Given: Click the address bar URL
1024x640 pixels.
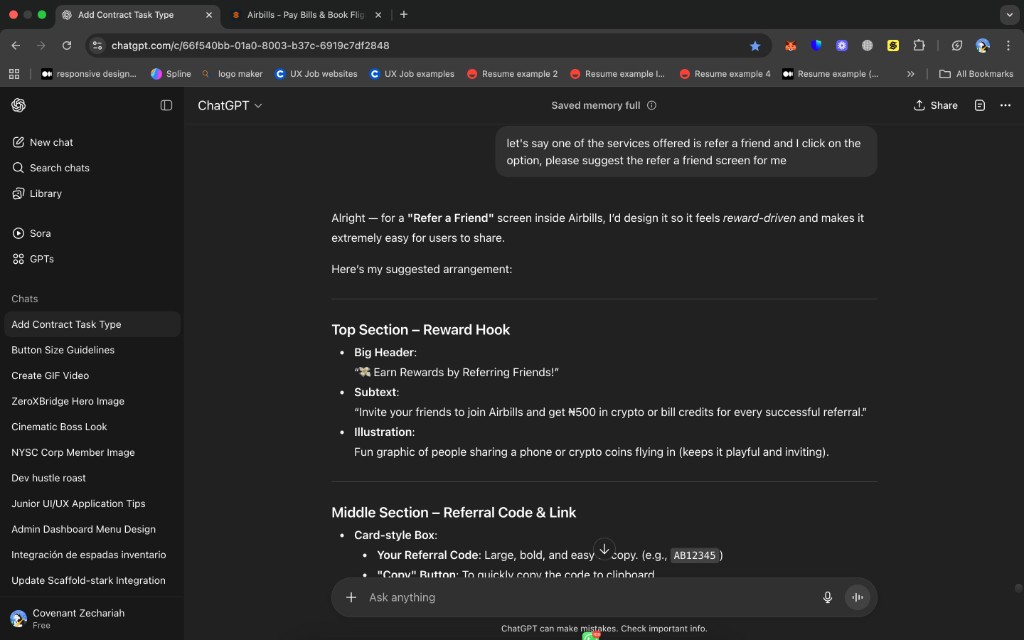Looking at the screenshot, I should (x=250, y=45).
